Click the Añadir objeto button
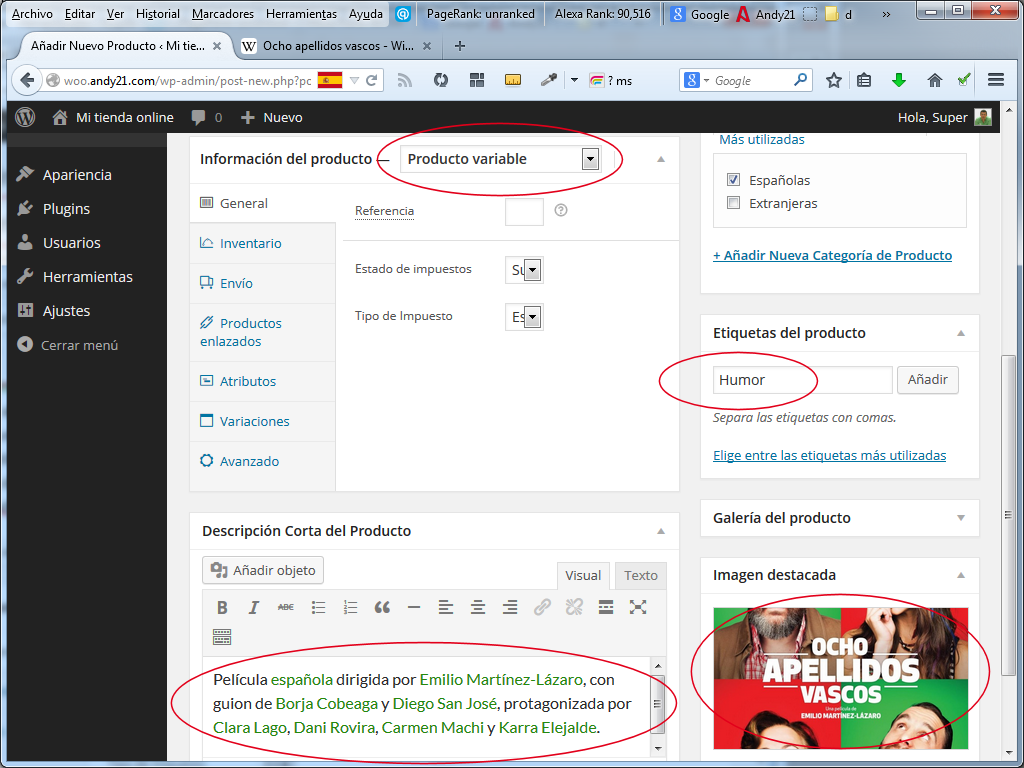Screen dimensions: 1024x768 (263, 570)
